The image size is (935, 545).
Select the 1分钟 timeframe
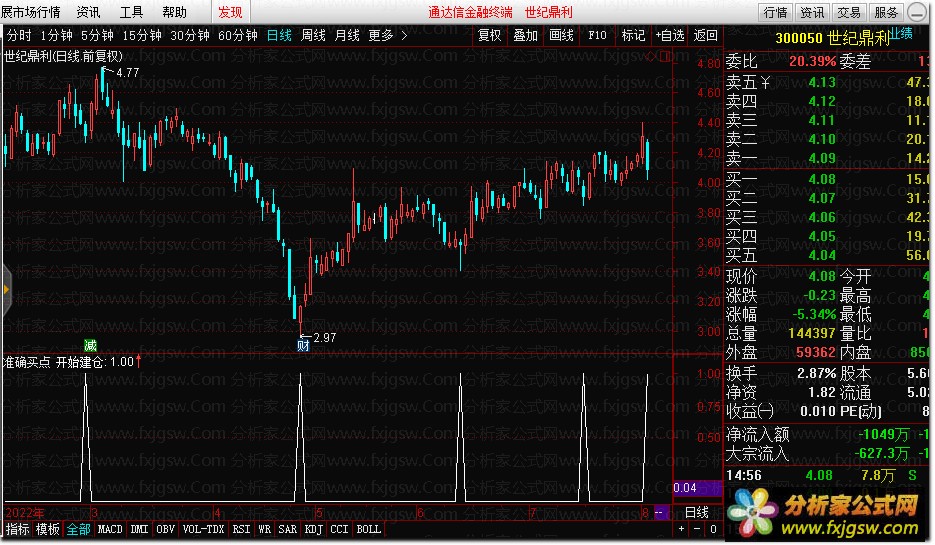56,36
